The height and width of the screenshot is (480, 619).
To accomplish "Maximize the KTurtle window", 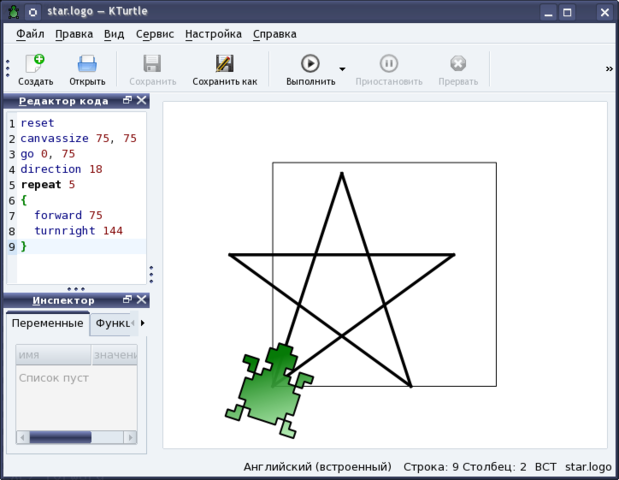I will point(567,13).
